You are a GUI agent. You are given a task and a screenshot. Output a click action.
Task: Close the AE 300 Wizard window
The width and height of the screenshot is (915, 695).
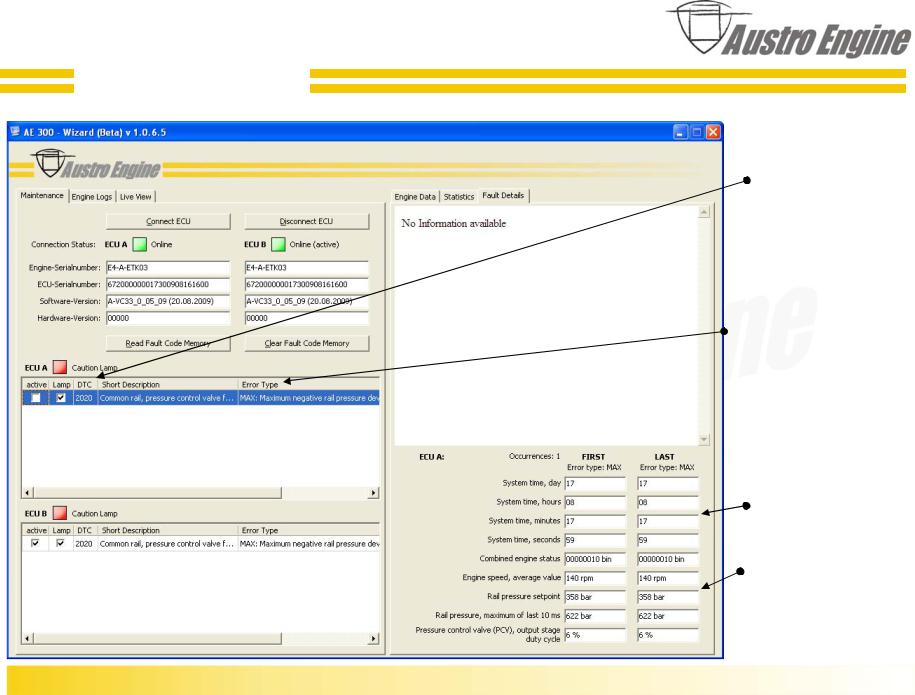713,132
